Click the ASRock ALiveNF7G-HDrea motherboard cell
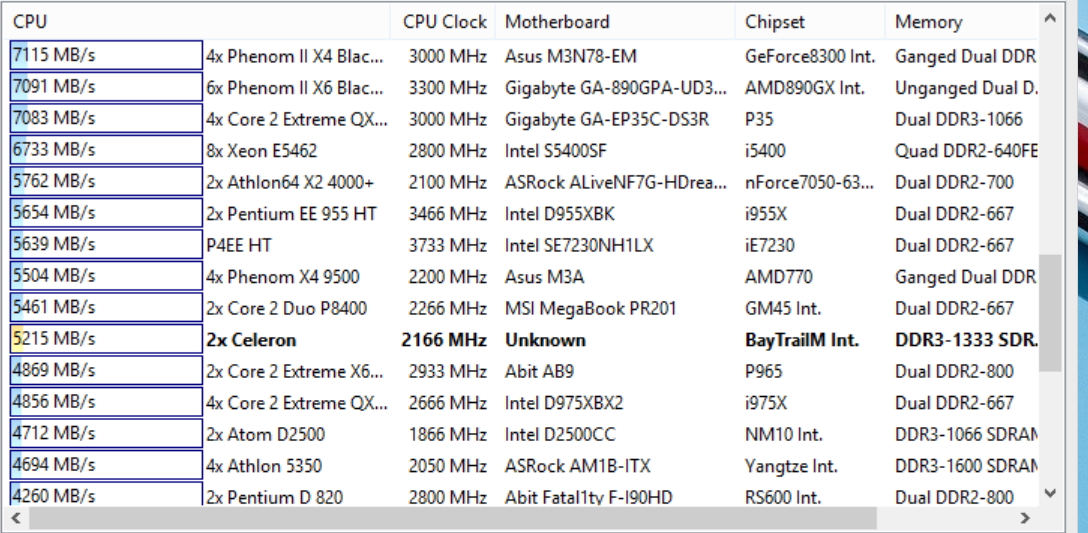 [617, 183]
